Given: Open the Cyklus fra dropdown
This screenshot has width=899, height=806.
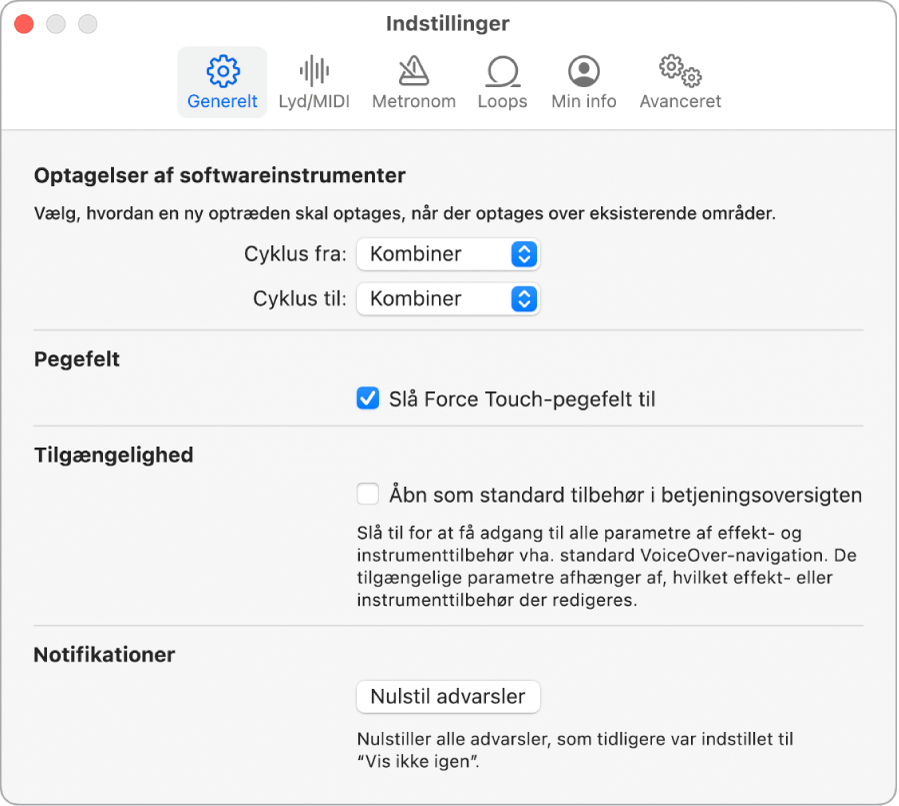Looking at the screenshot, I should coord(448,254).
